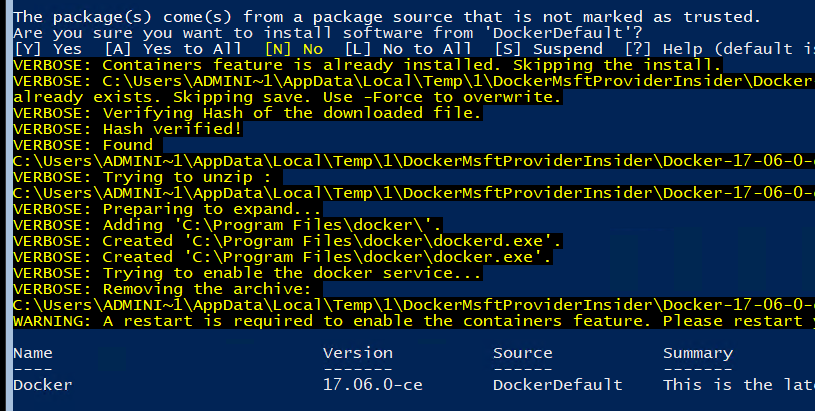Click the DockerDefault source value in table
The height and width of the screenshot is (411, 815).
pyautogui.click(x=557, y=385)
